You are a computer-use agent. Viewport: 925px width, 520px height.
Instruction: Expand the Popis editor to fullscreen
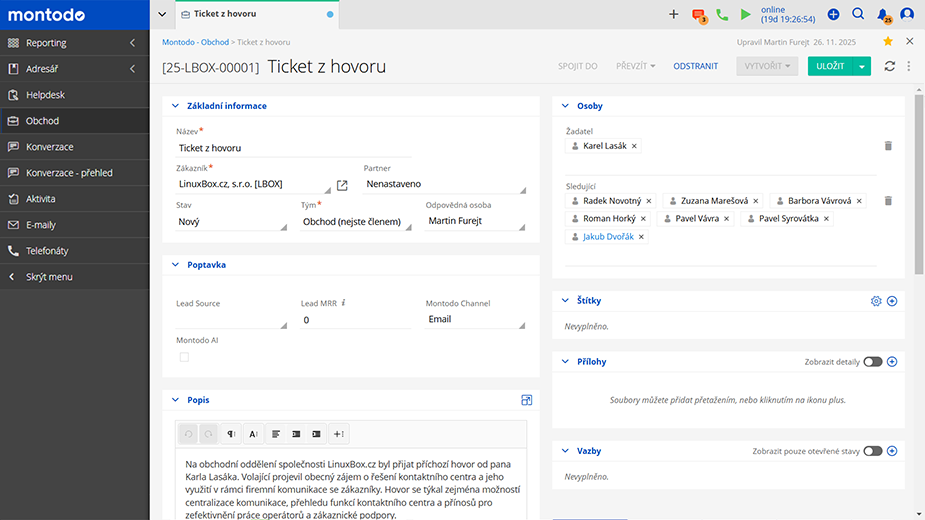526,400
